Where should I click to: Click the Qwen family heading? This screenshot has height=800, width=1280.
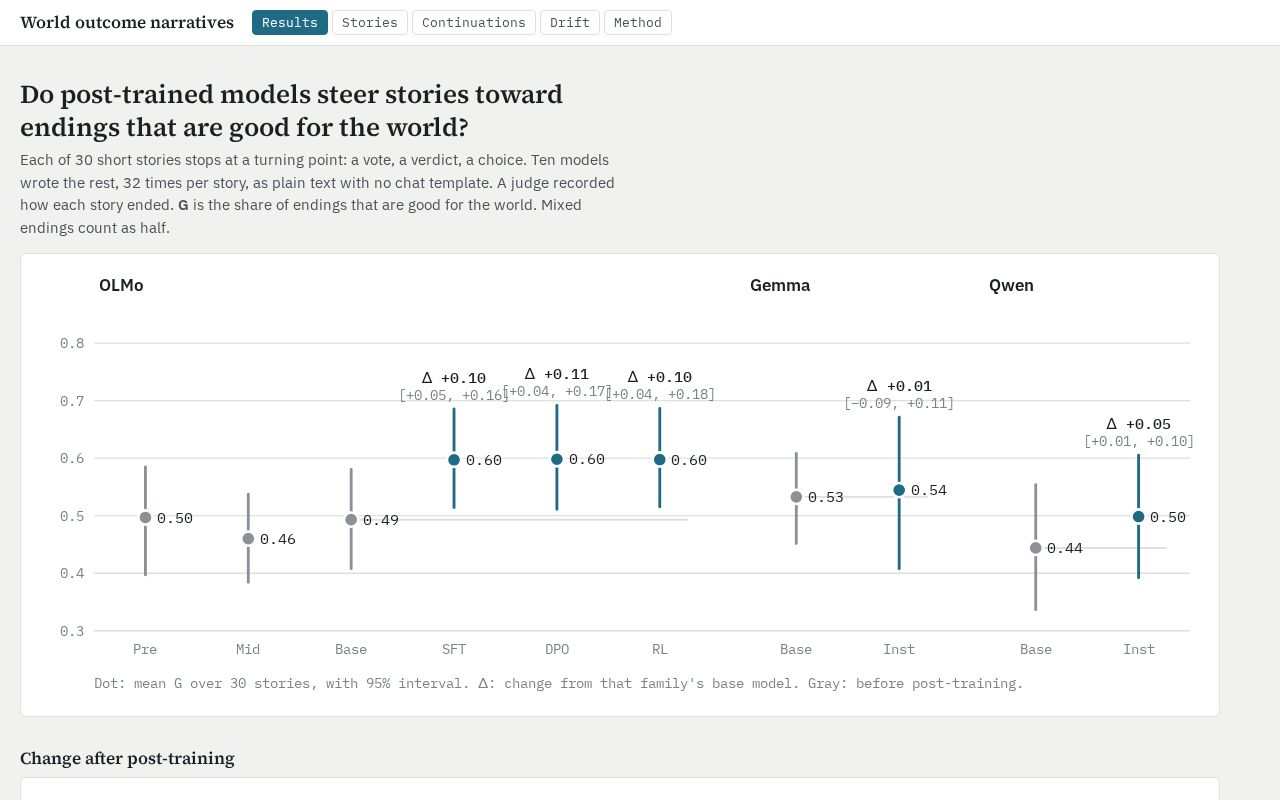click(x=1011, y=285)
